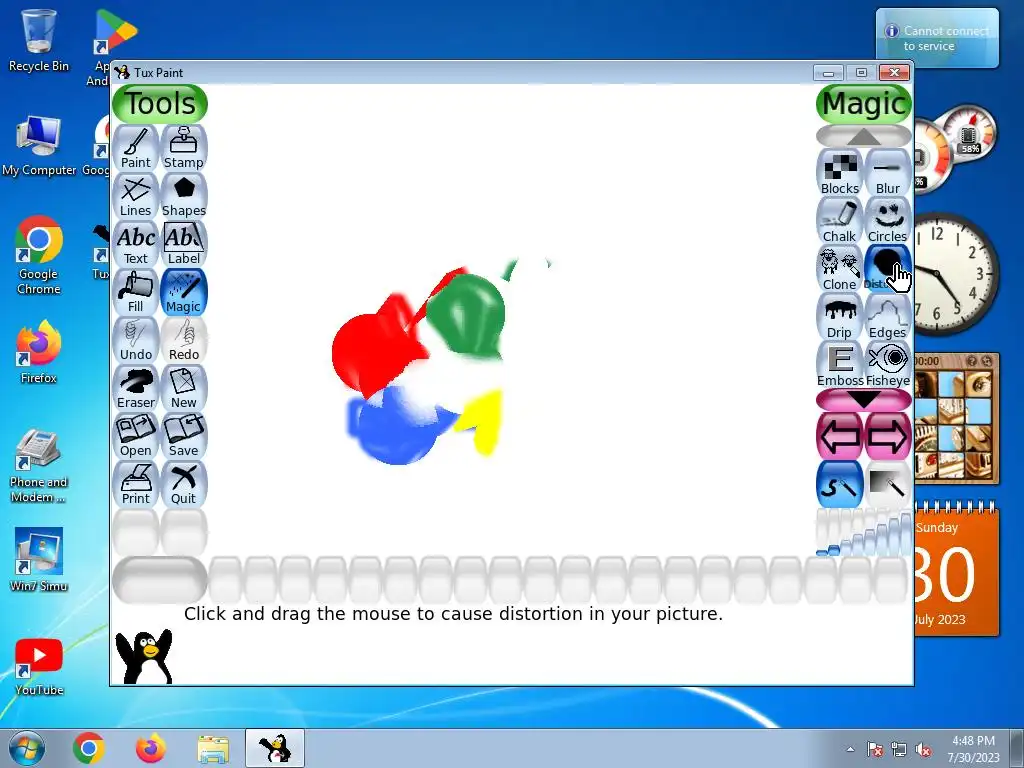Click the picture puzzle desktop gadget
Screen dimensions: 1024x768
pos(956,419)
